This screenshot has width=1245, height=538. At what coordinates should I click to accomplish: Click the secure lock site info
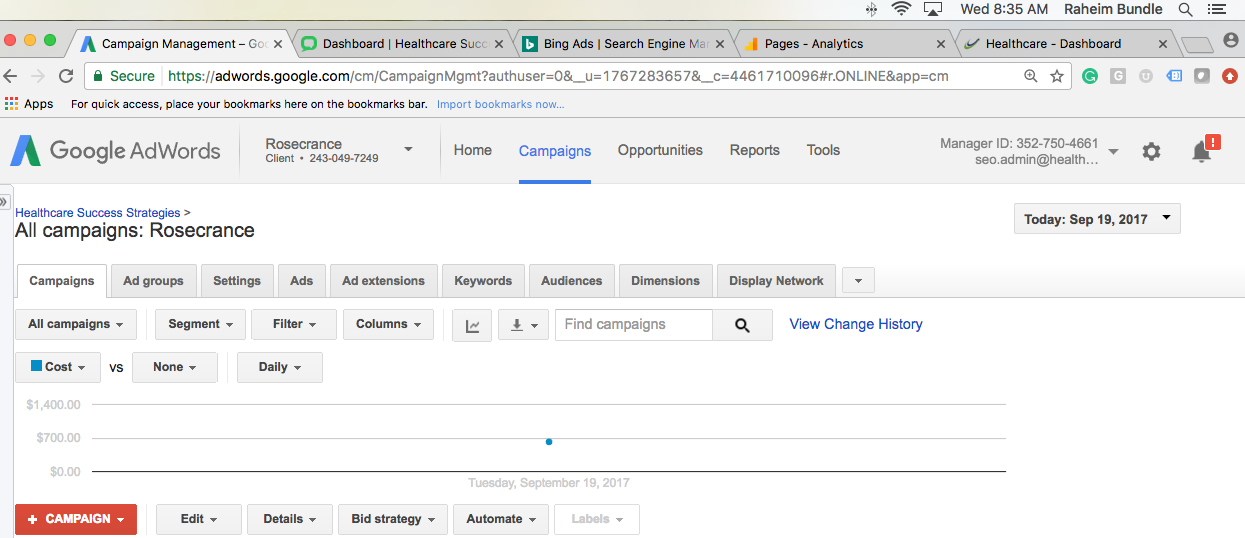126,76
